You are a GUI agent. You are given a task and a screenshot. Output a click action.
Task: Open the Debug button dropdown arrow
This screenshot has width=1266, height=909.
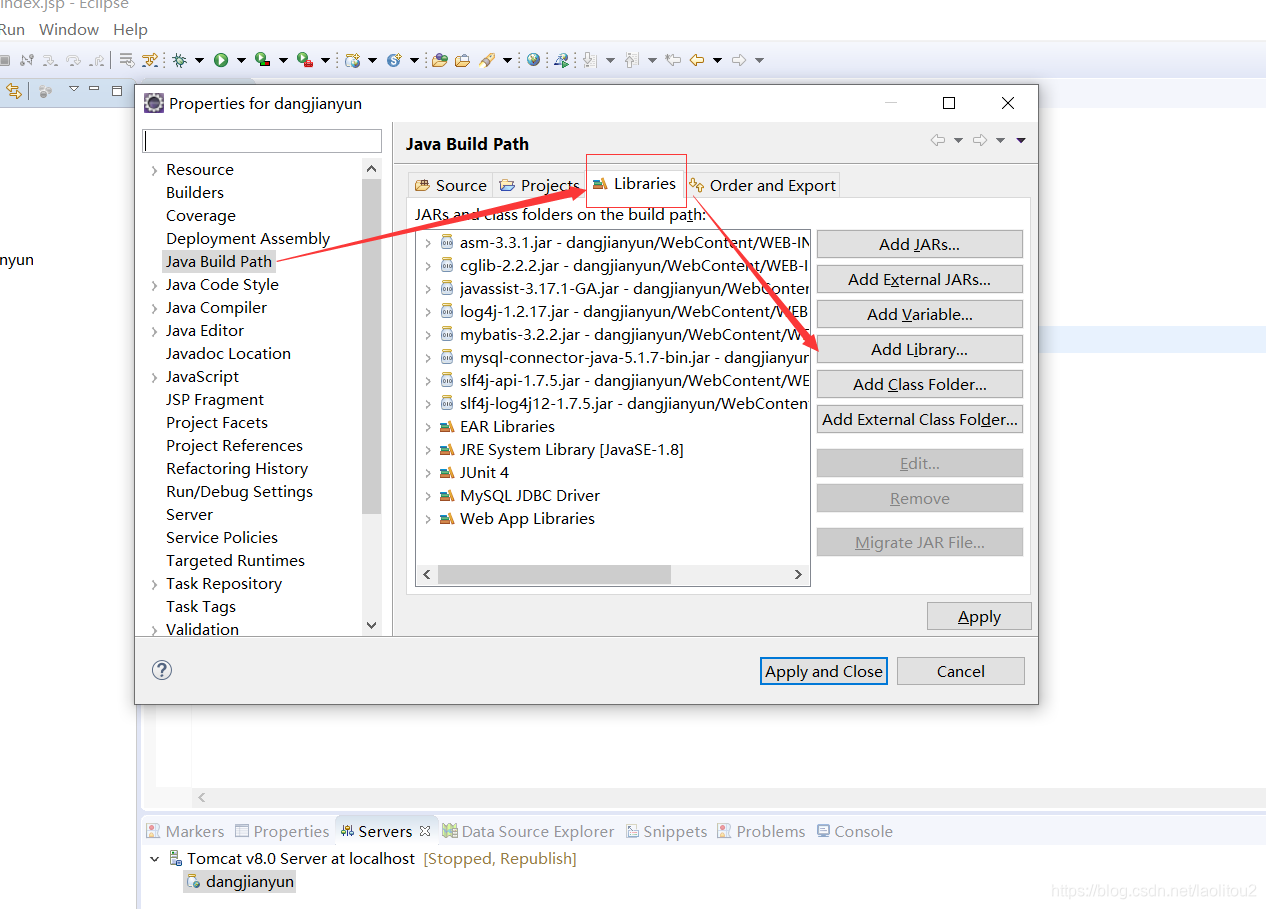(199, 61)
